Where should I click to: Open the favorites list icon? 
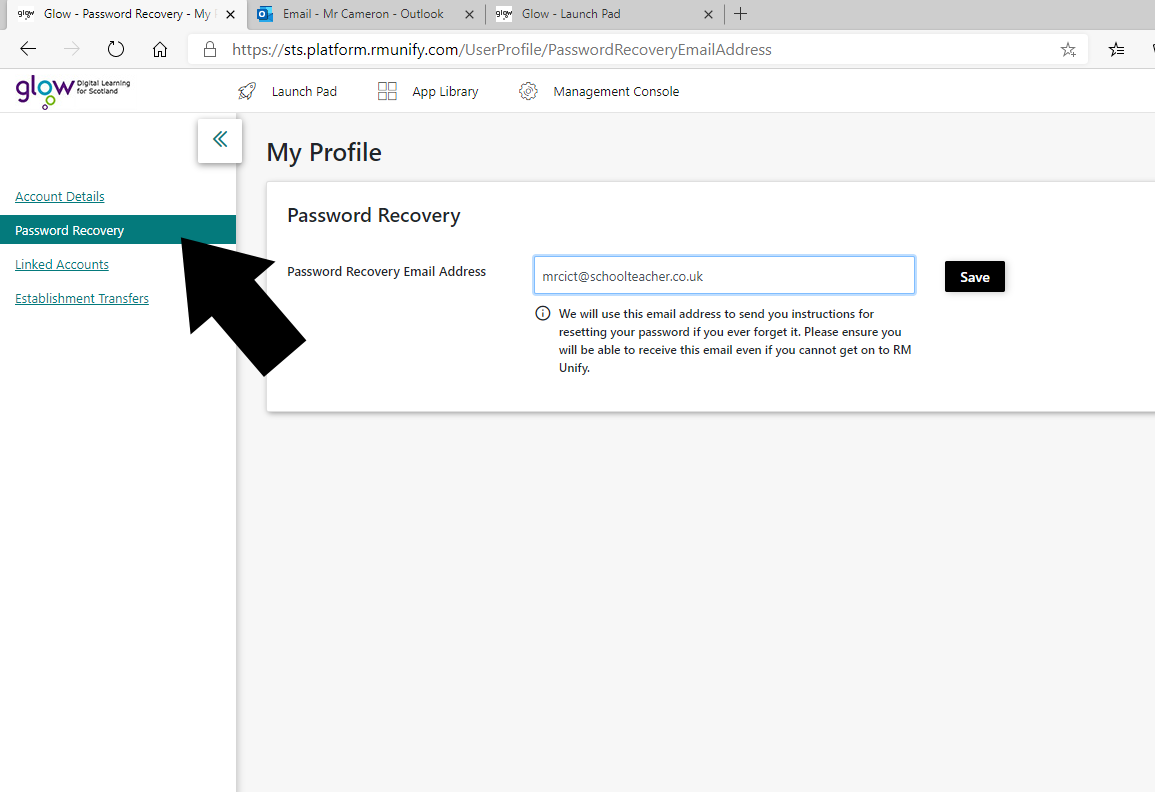point(1116,49)
